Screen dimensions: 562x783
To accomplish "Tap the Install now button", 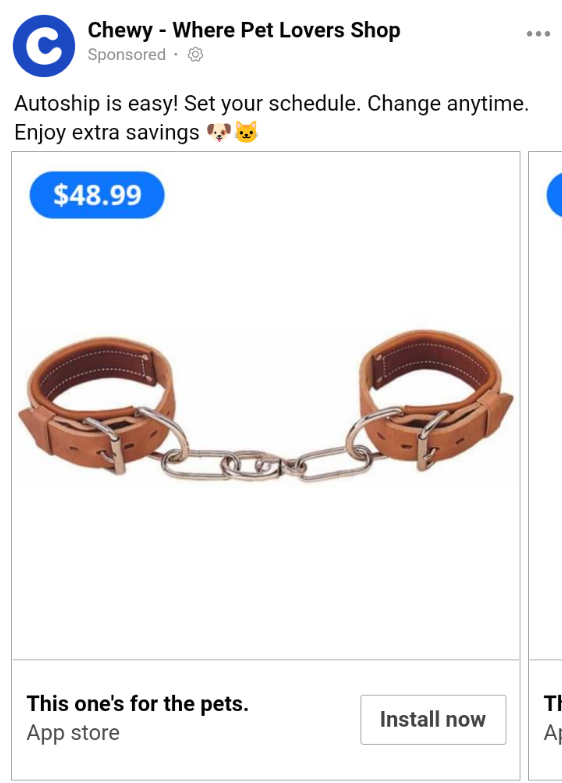I will pyautogui.click(x=433, y=720).
